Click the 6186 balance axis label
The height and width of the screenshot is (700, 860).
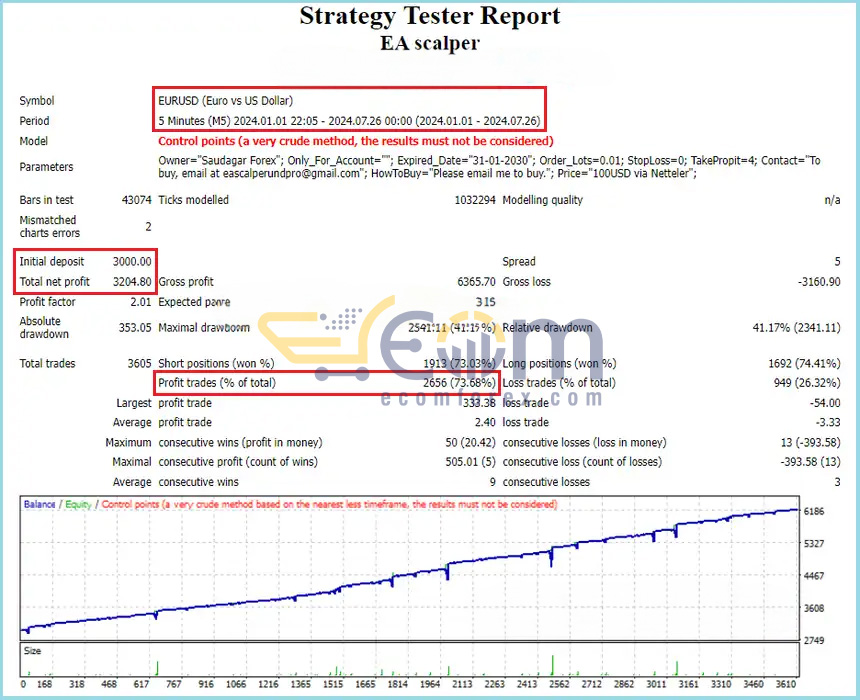[814, 511]
